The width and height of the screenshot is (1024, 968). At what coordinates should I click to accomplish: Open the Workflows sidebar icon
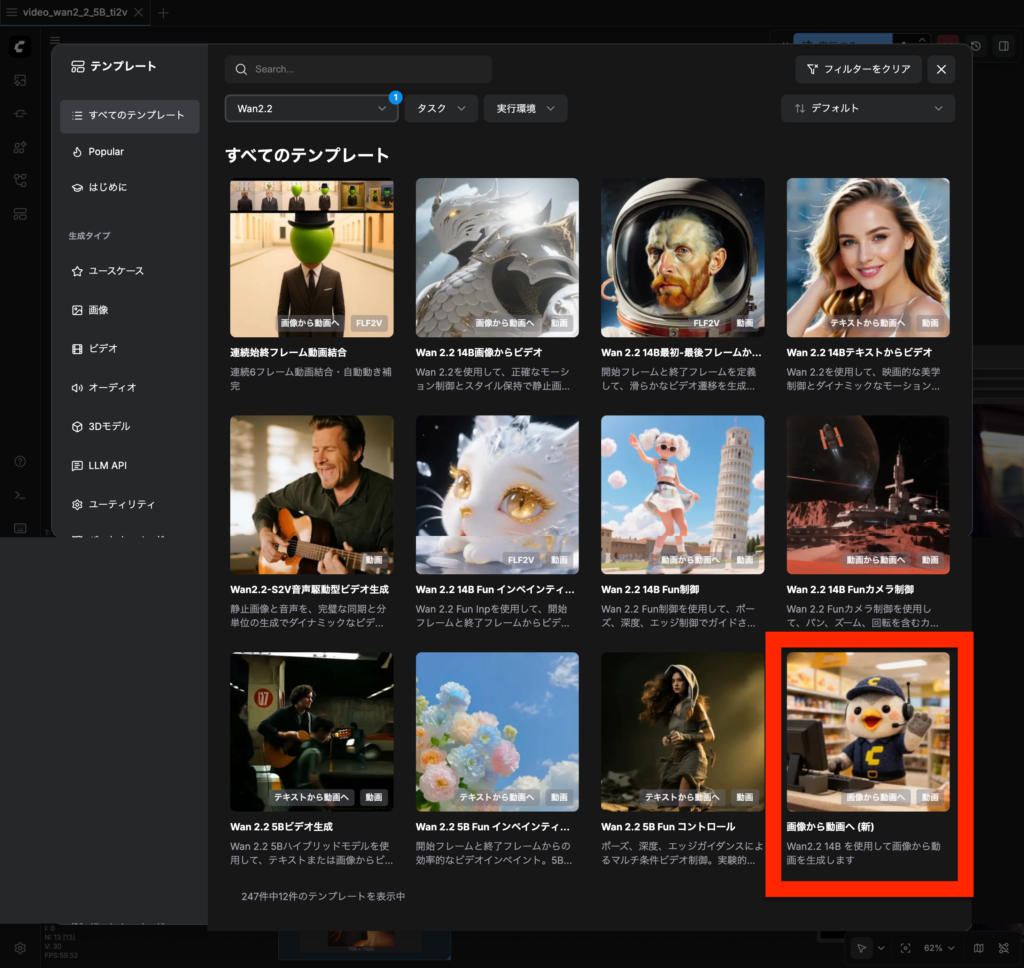(x=20, y=181)
